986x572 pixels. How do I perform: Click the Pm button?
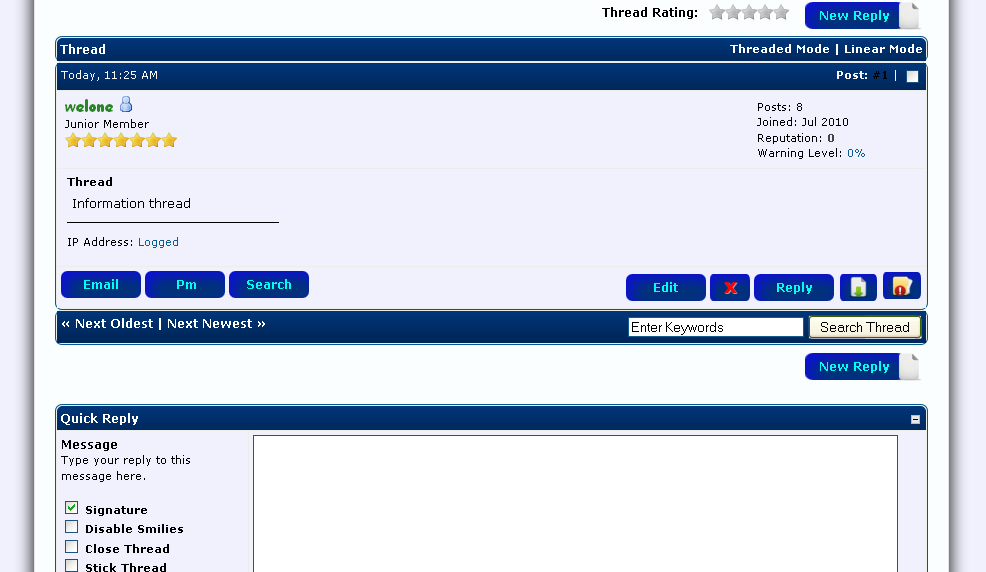click(x=185, y=285)
